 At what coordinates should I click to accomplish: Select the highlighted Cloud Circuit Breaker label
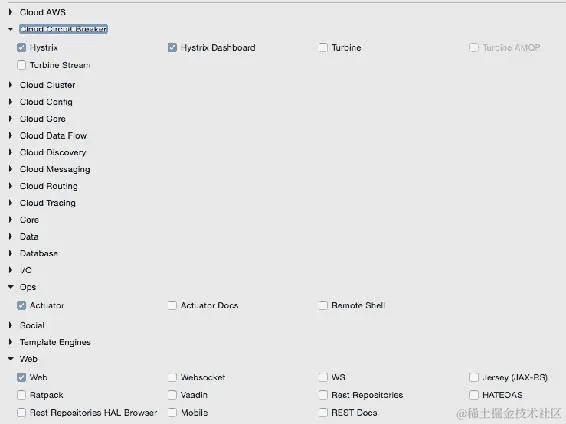(x=64, y=29)
